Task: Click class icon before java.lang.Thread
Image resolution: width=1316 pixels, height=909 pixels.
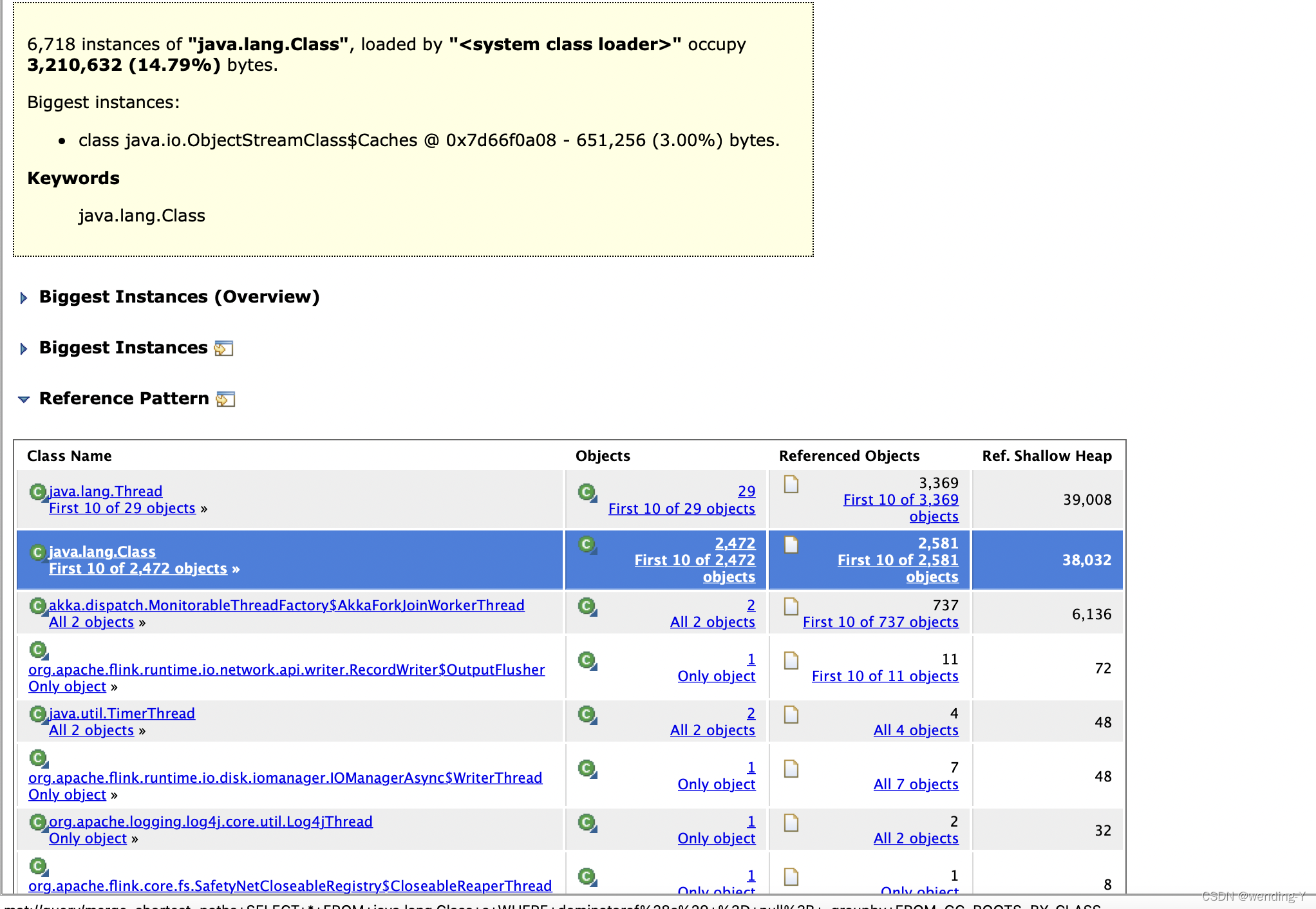Action: [38, 492]
